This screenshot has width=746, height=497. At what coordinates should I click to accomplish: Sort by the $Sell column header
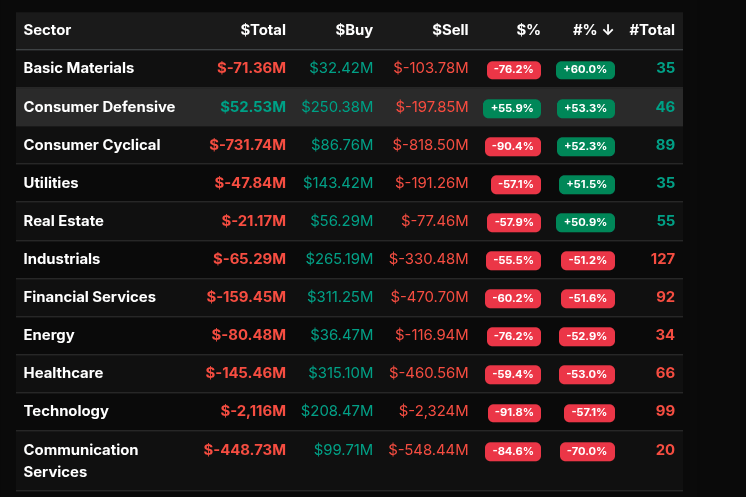[x=450, y=30]
